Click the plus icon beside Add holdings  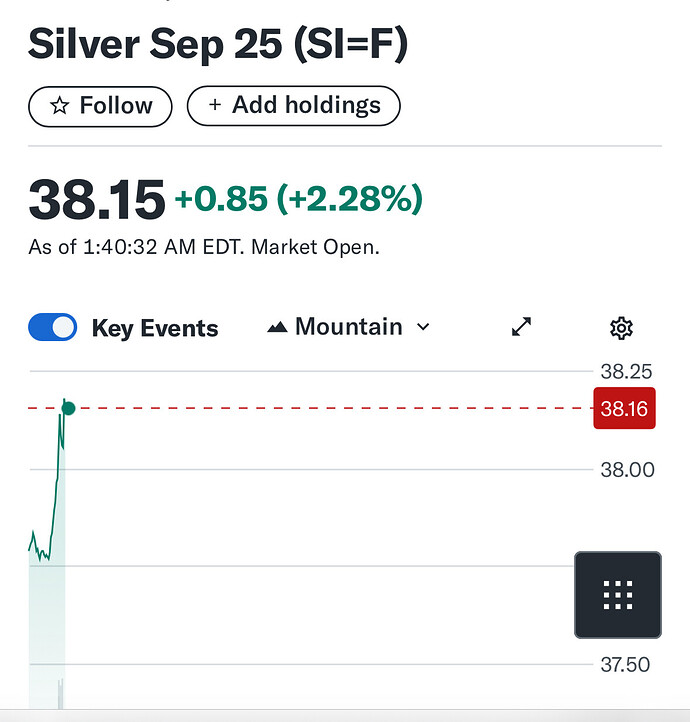[x=215, y=105]
